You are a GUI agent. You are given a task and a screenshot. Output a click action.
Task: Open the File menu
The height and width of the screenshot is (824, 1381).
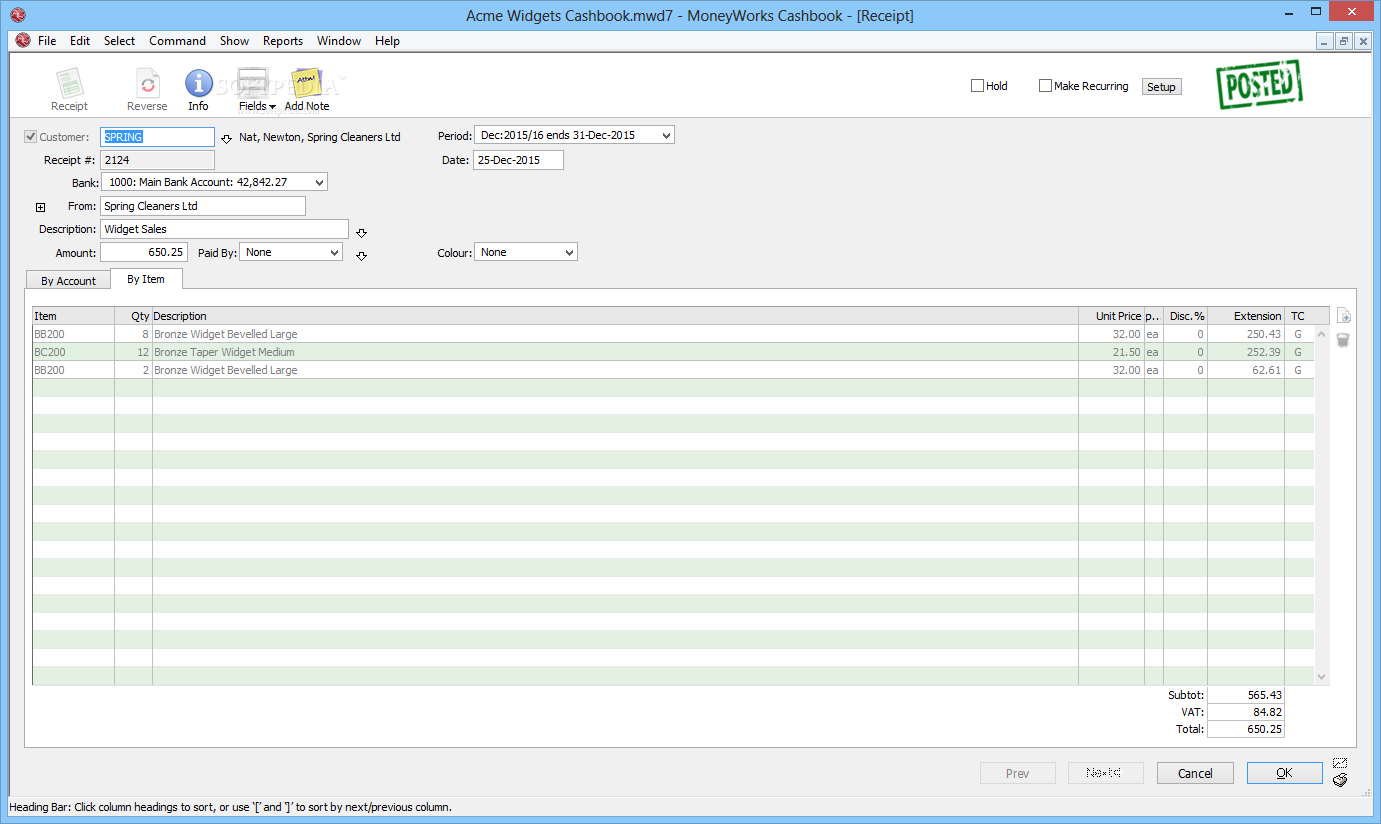click(47, 41)
